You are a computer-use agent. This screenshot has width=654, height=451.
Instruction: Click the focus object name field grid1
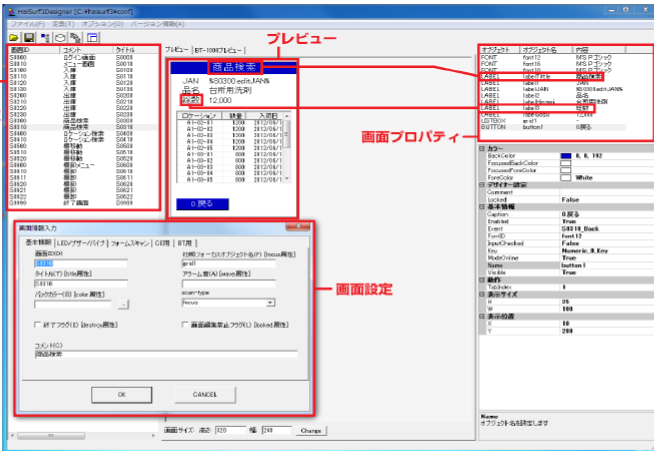[229, 263]
